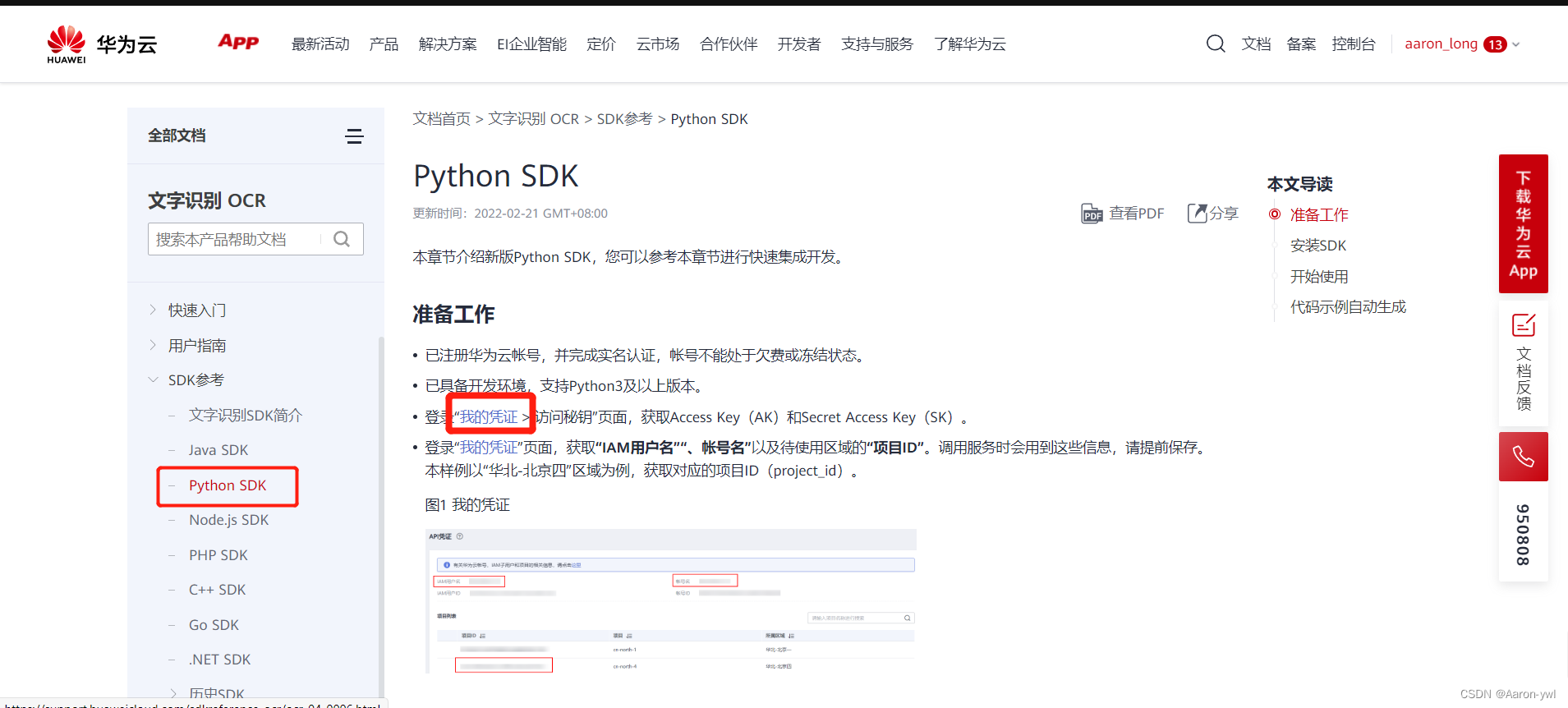Image resolution: width=1568 pixels, height=708 pixels.
Task: Click 我的凭证 link in the project ID bullet
Action: click(489, 448)
